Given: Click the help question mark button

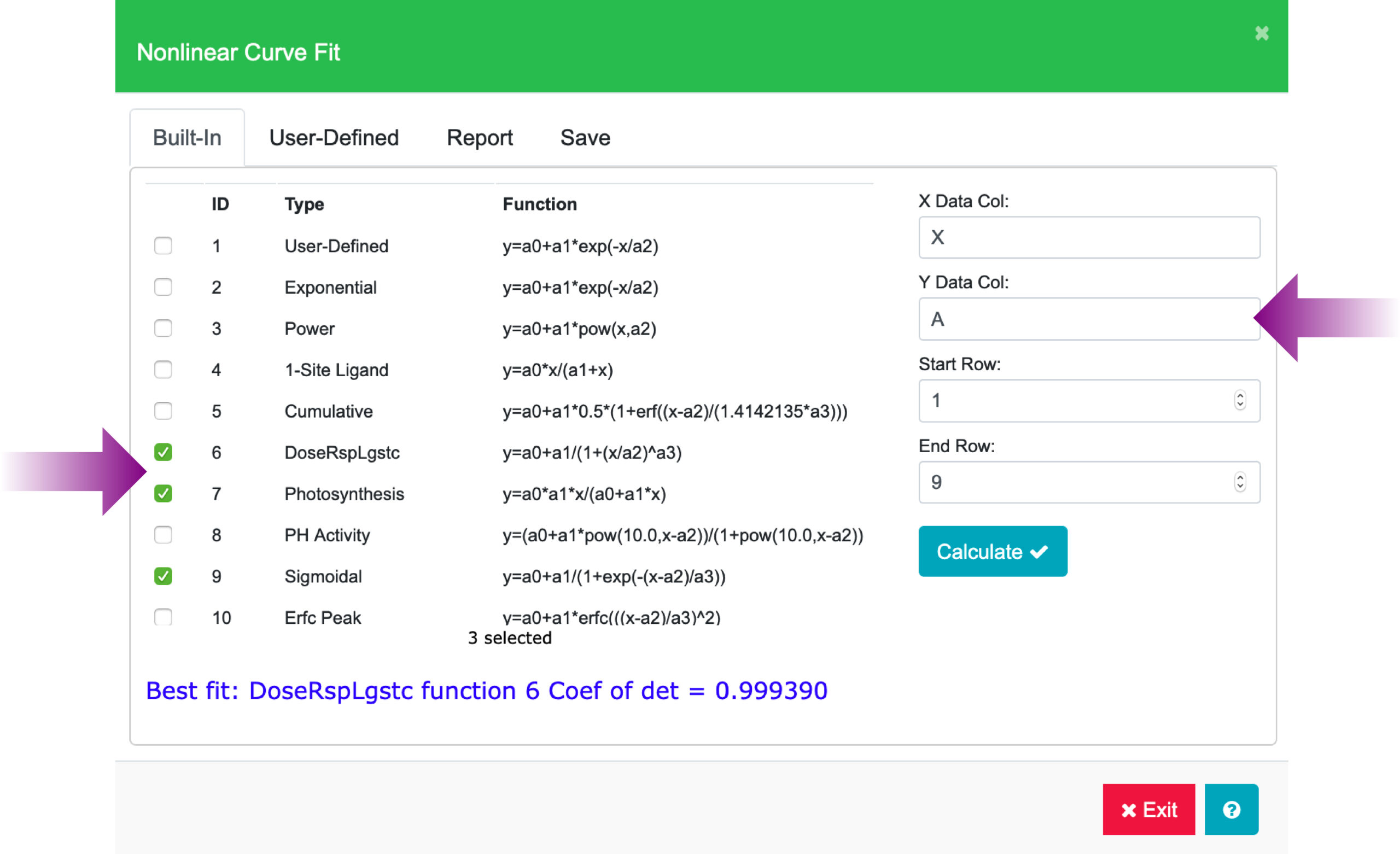Looking at the screenshot, I should point(1230,809).
